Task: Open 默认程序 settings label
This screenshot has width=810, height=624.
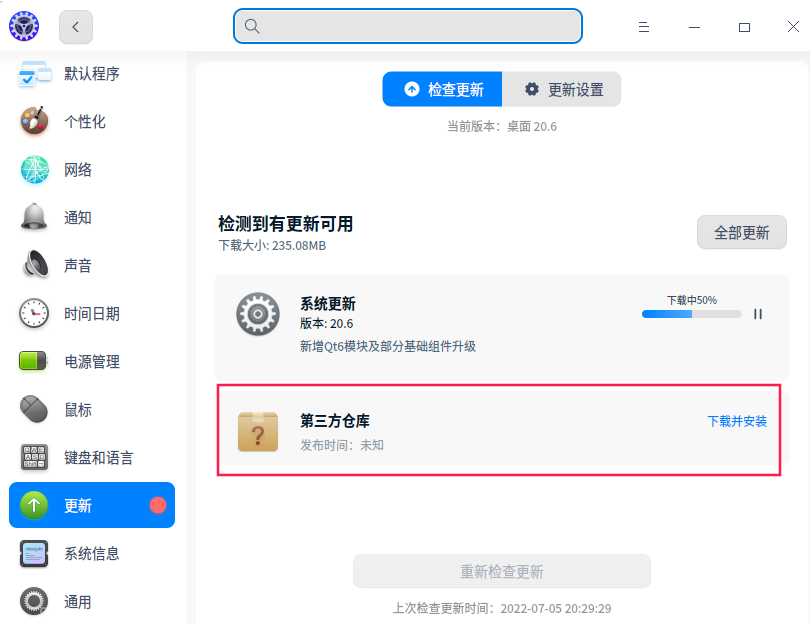Action: point(92,73)
